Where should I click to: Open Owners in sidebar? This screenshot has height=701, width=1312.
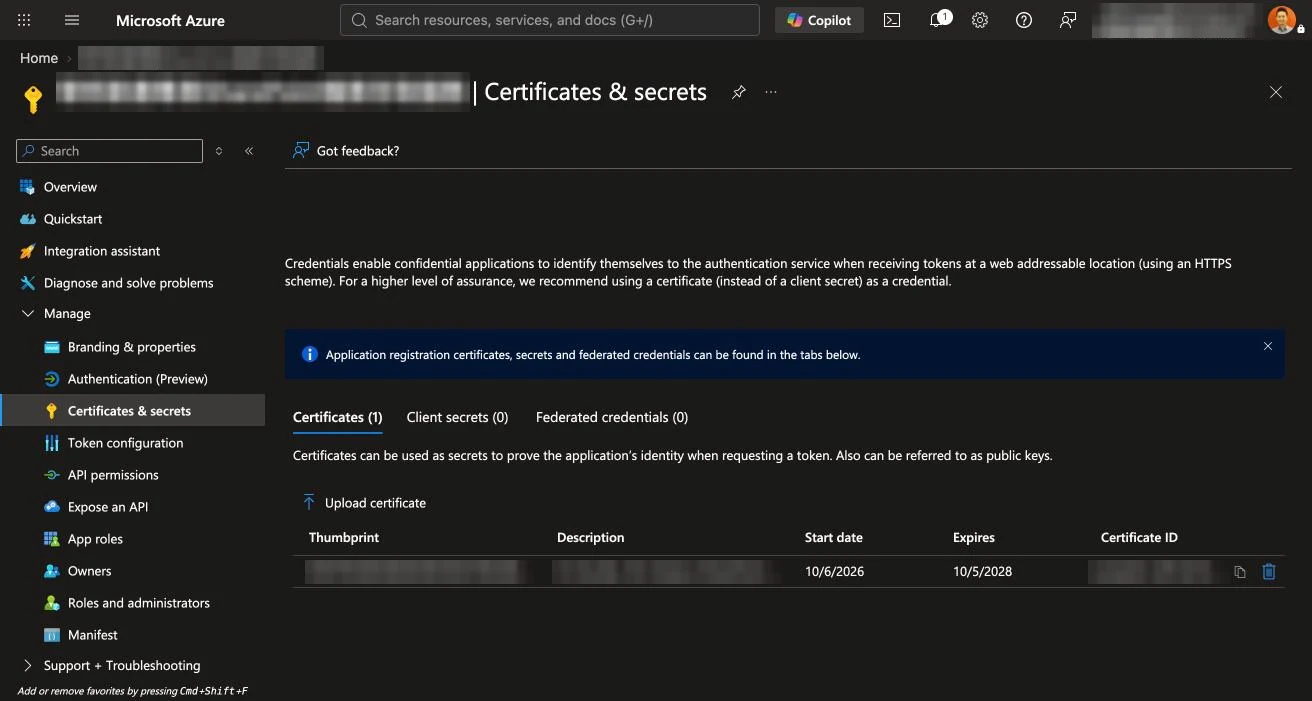click(89, 571)
